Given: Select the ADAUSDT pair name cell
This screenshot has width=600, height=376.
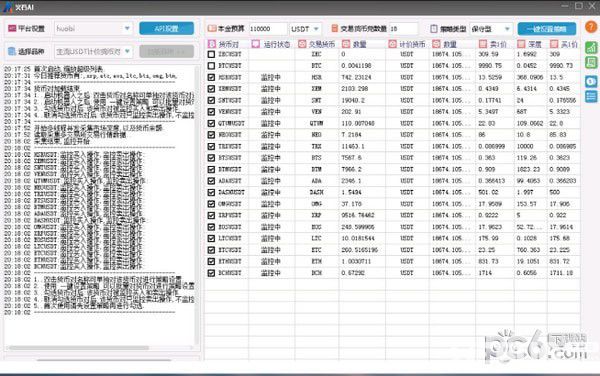Looking at the screenshot, I should (230, 181).
